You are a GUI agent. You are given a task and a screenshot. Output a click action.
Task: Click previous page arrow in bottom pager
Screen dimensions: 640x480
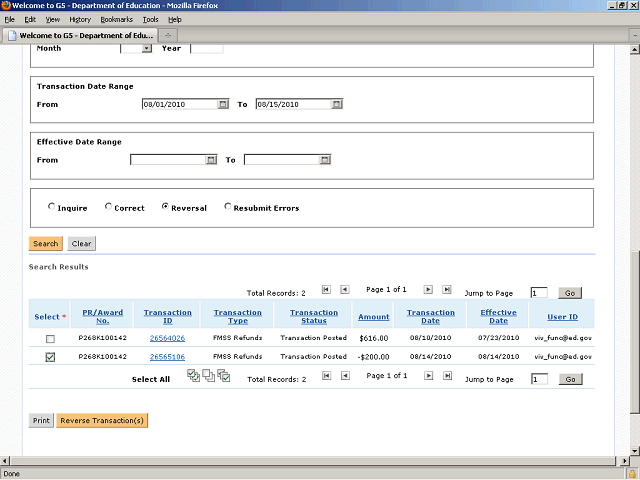tap(345, 377)
